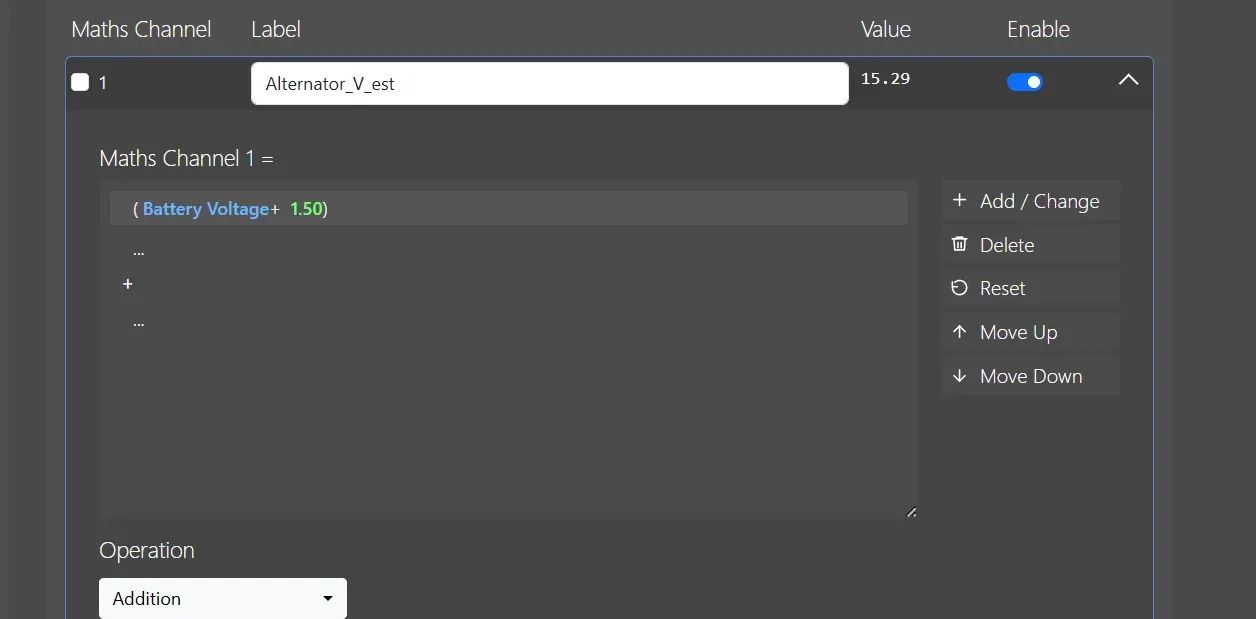The image size is (1256, 619).
Task: Click the Label column header
Action: click(x=276, y=29)
